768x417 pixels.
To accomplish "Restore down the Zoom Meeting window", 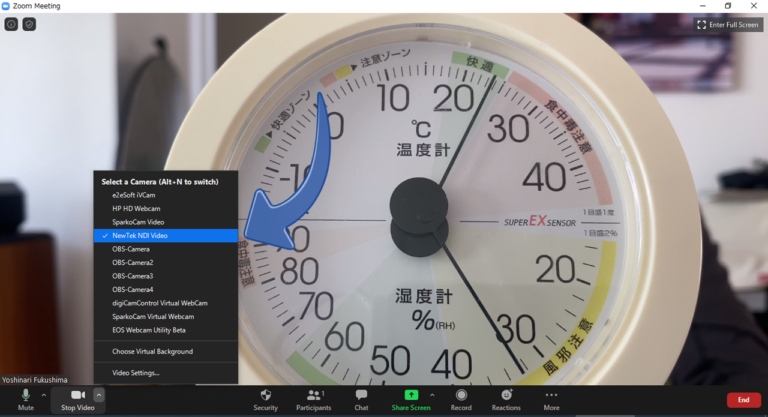I will pos(728,6).
